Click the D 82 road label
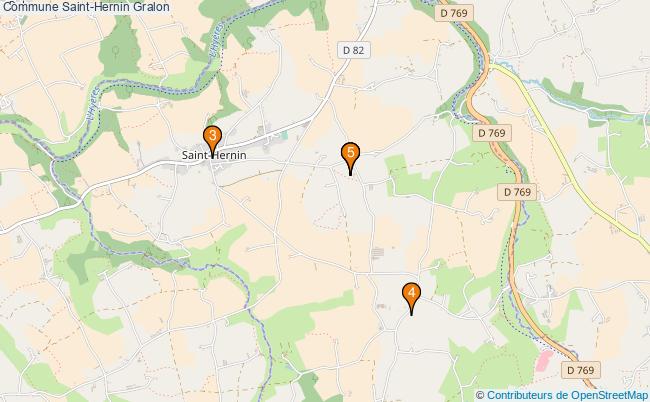 point(353,50)
